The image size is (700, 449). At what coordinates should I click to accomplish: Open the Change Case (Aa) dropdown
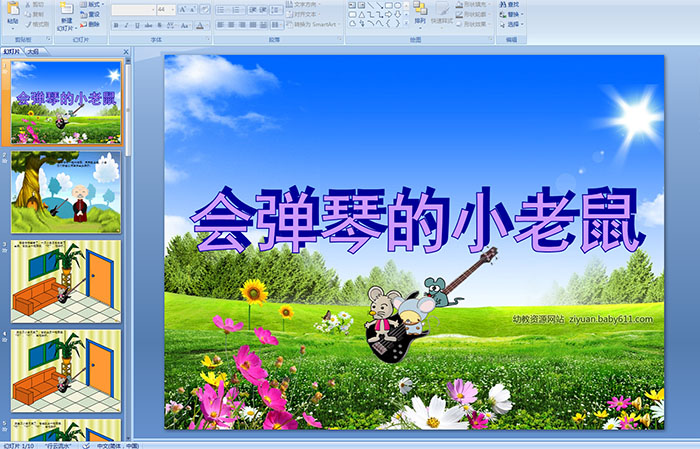[185, 25]
